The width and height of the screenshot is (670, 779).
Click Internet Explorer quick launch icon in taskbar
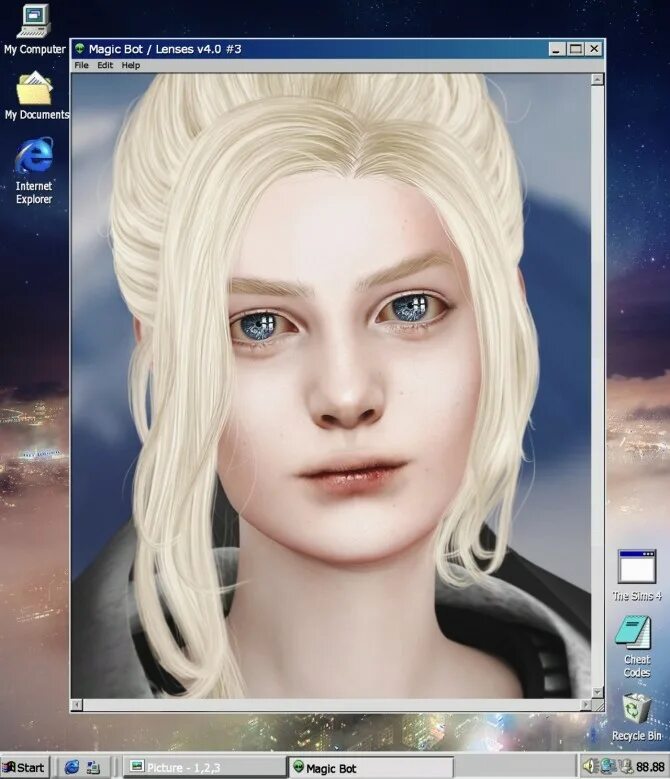[72, 767]
